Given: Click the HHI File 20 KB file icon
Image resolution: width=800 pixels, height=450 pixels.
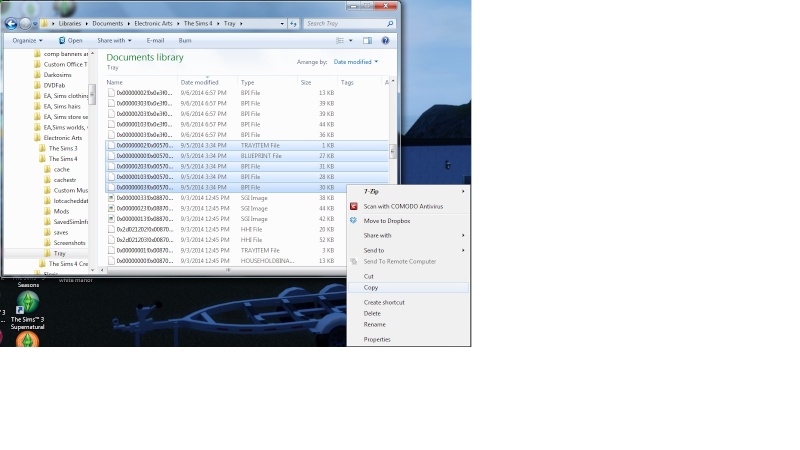Looking at the screenshot, I should click(x=111, y=229).
